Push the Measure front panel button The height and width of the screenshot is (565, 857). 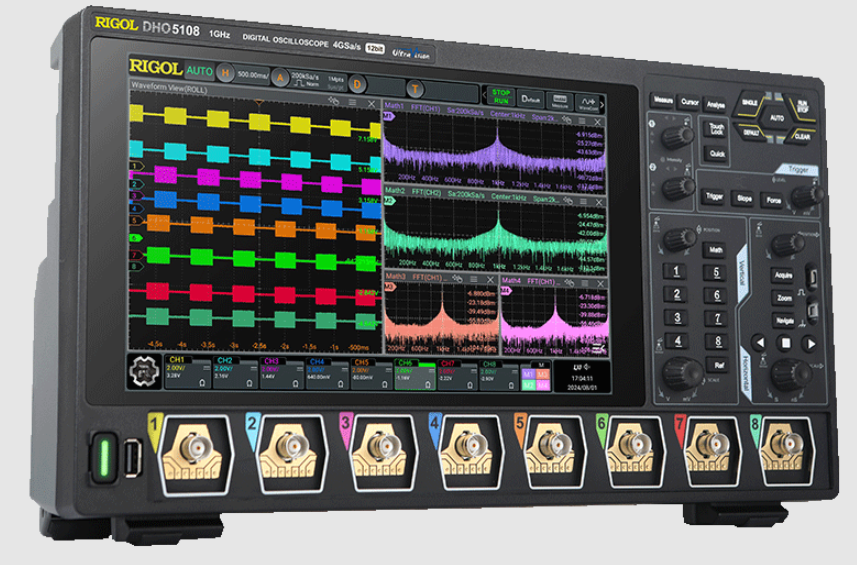point(663,100)
